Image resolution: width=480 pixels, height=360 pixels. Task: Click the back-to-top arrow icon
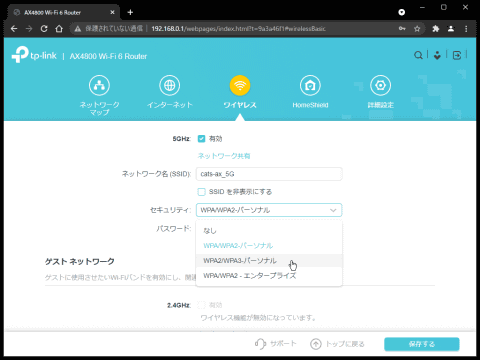[316, 344]
